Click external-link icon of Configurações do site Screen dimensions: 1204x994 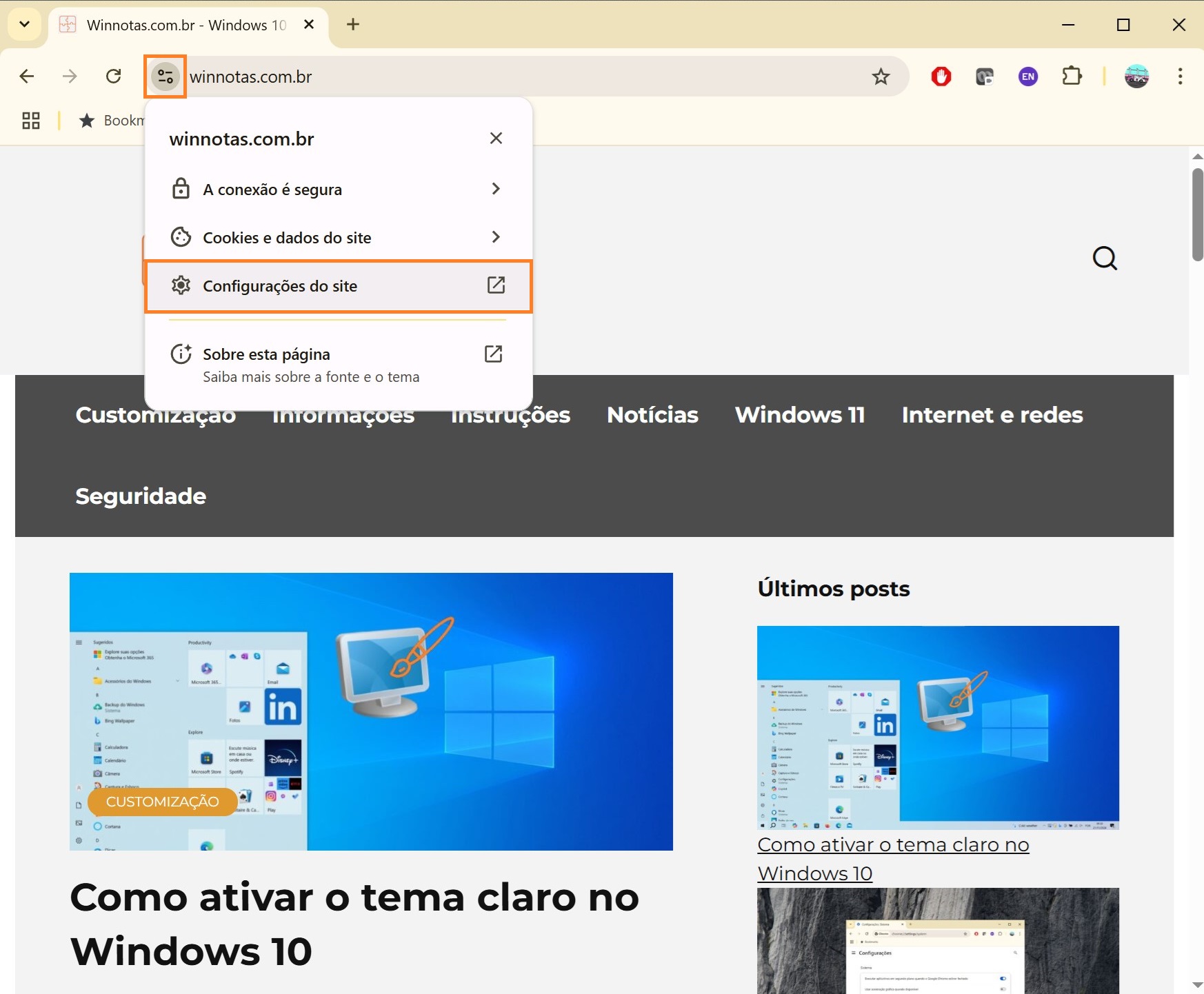[496, 285]
